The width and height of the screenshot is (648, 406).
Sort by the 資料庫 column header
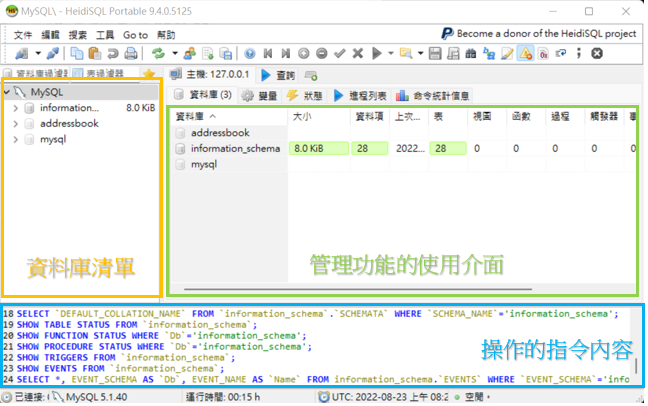pyautogui.click(x=229, y=117)
